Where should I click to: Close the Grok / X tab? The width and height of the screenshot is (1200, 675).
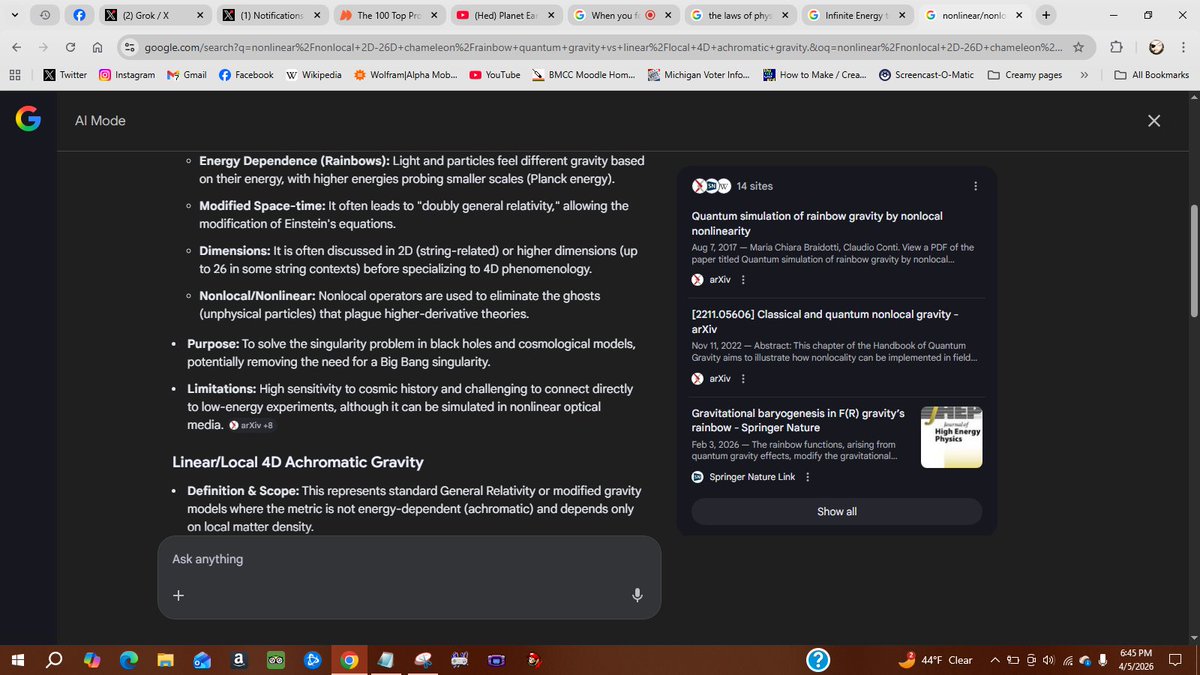201,16
